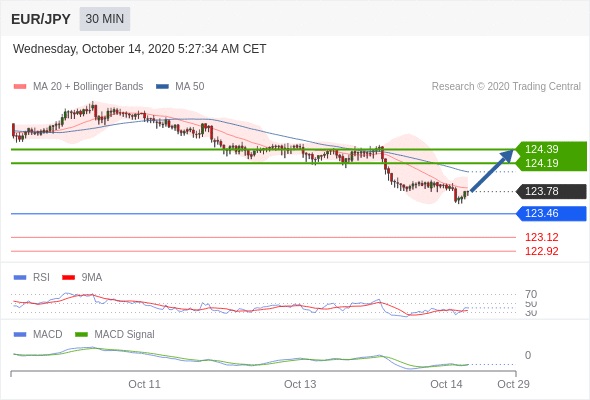Click the red 9MA legend swatch
590x400 pixels.
pos(68,278)
